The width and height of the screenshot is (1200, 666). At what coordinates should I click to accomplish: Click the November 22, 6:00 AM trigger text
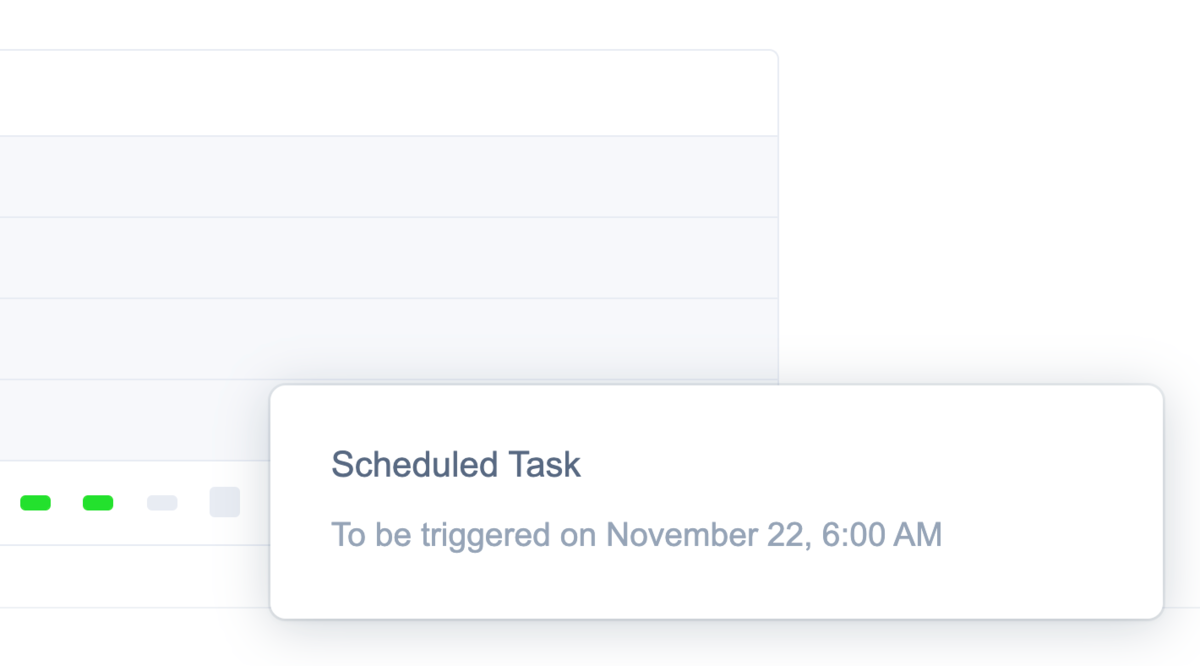636,535
